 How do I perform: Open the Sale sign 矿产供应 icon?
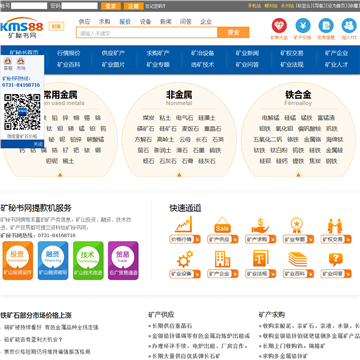pyautogui.click(x=222, y=224)
